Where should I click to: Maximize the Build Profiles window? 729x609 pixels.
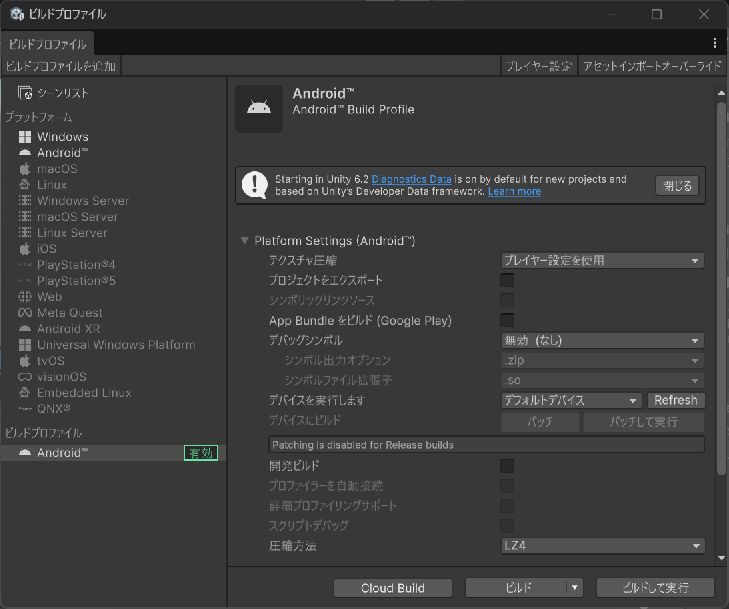pos(657,14)
